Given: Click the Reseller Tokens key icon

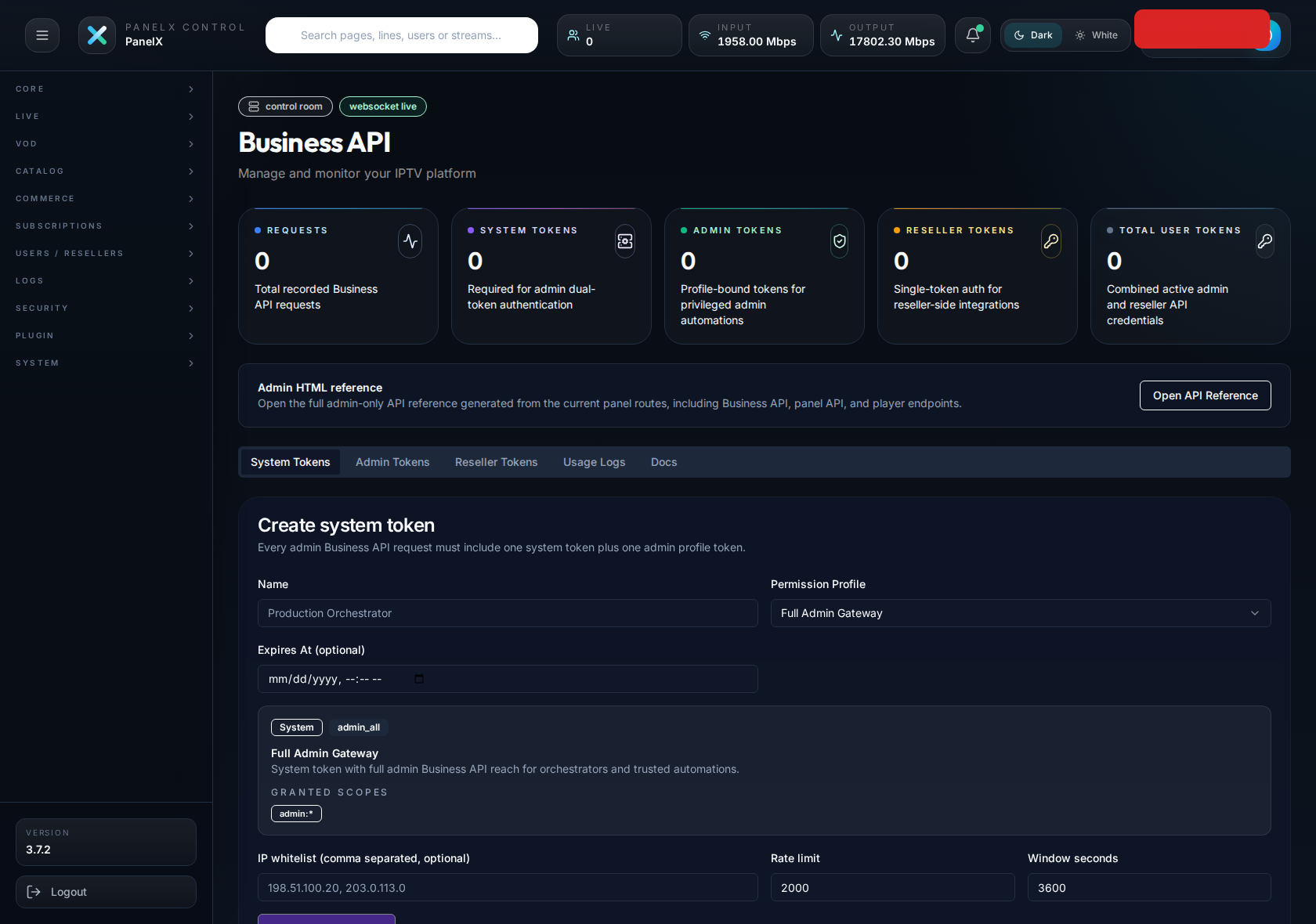Looking at the screenshot, I should [x=1051, y=241].
